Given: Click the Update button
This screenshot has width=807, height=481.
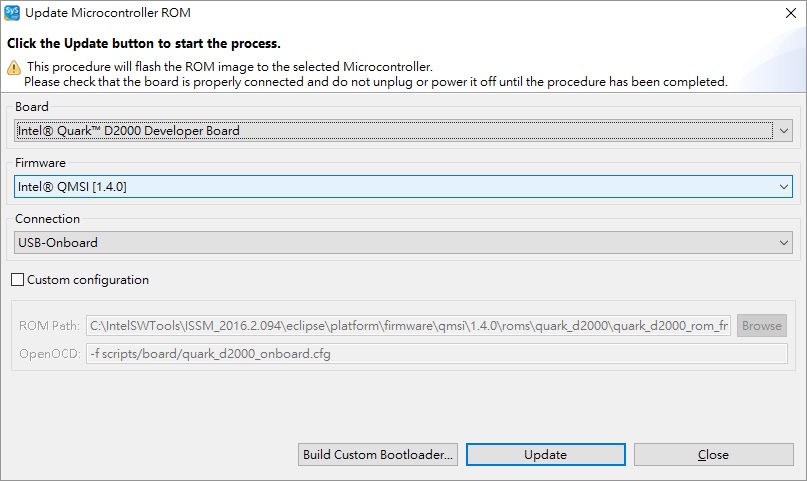Looking at the screenshot, I should click(546, 455).
